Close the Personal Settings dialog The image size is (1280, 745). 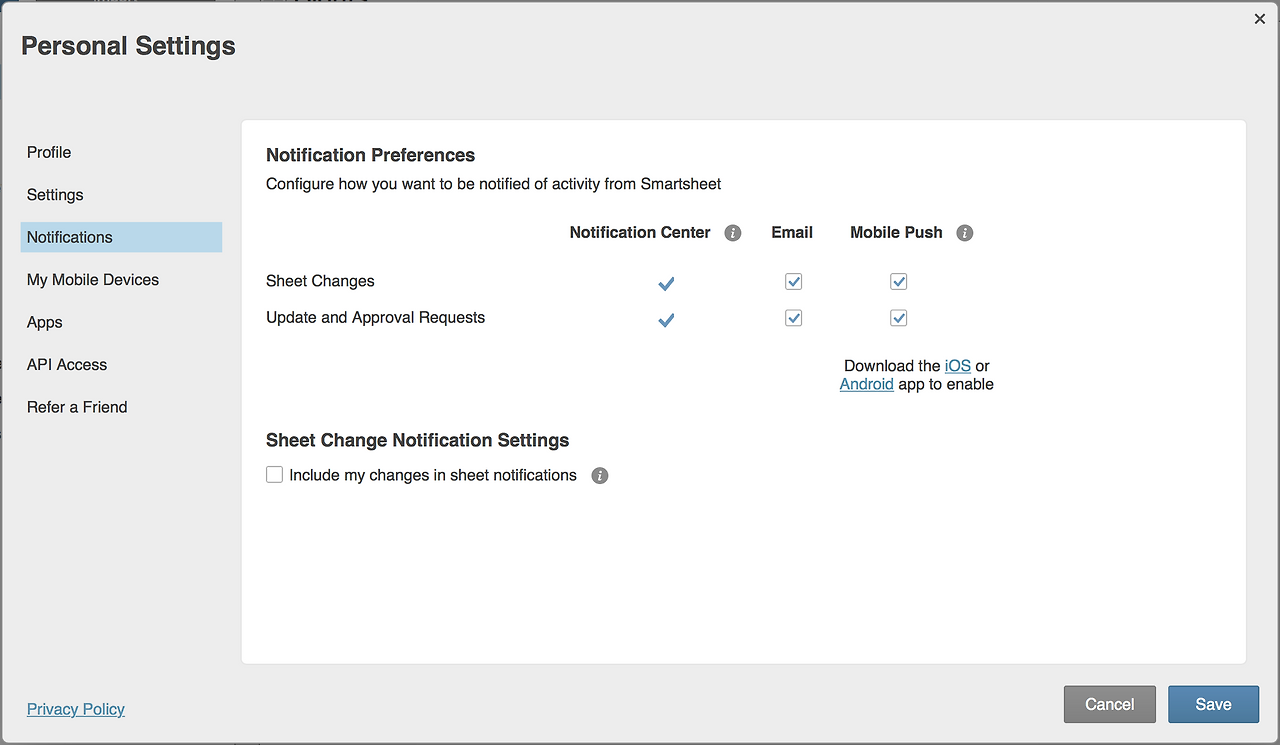(1259, 19)
